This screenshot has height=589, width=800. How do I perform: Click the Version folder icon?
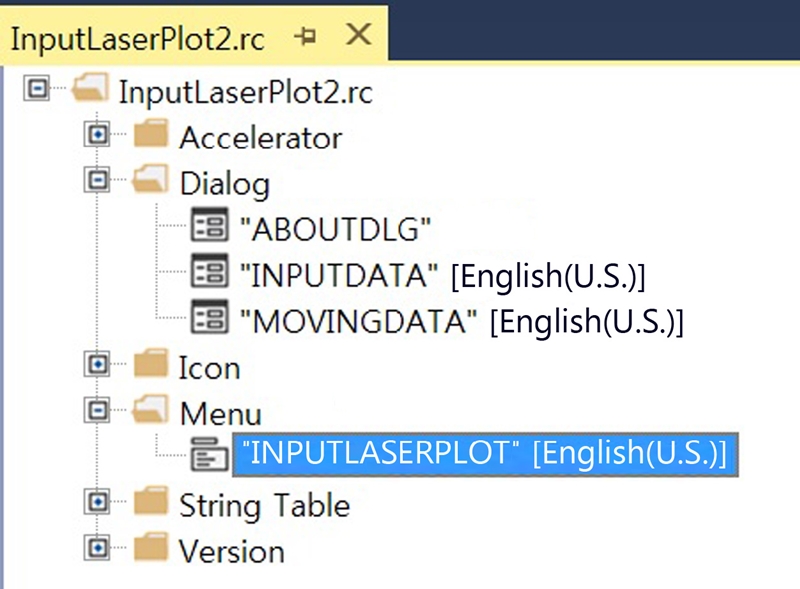pyautogui.click(x=150, y=548)
